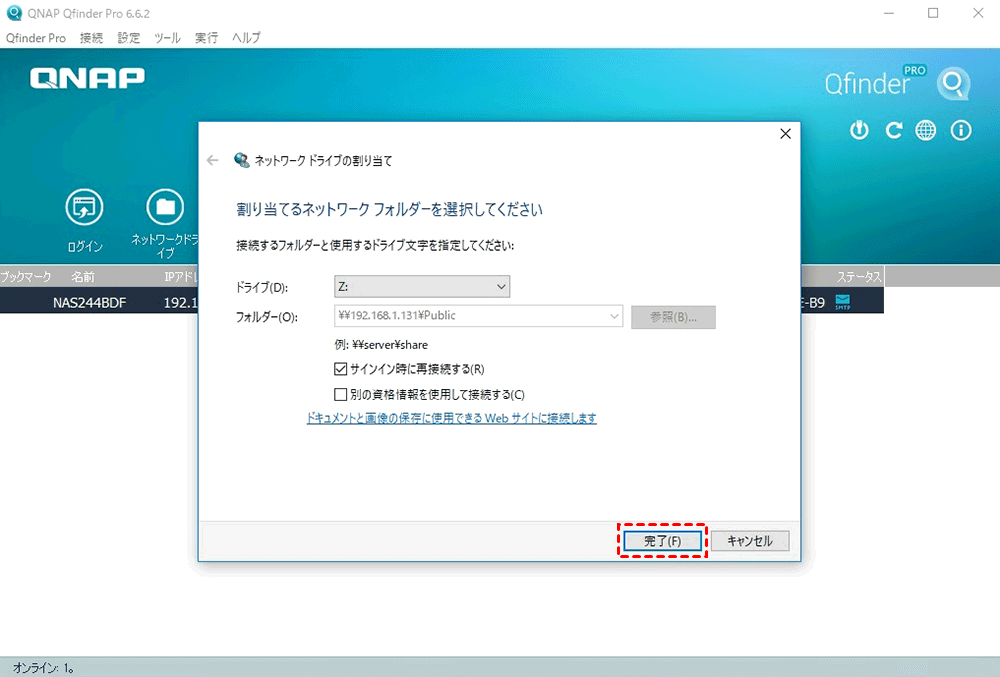The height and width of the screenshot is (677, 1000).
Task: Enable 別の資格情報を使用して接続する checkbox
Action: click(341, 394)
